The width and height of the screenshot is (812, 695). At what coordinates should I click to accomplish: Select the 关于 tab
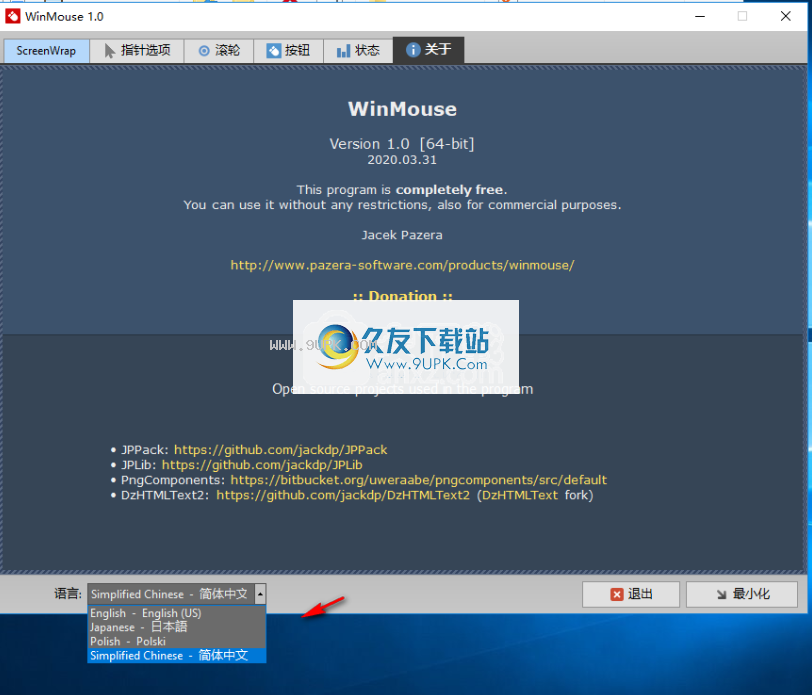(x=428, y=50)
